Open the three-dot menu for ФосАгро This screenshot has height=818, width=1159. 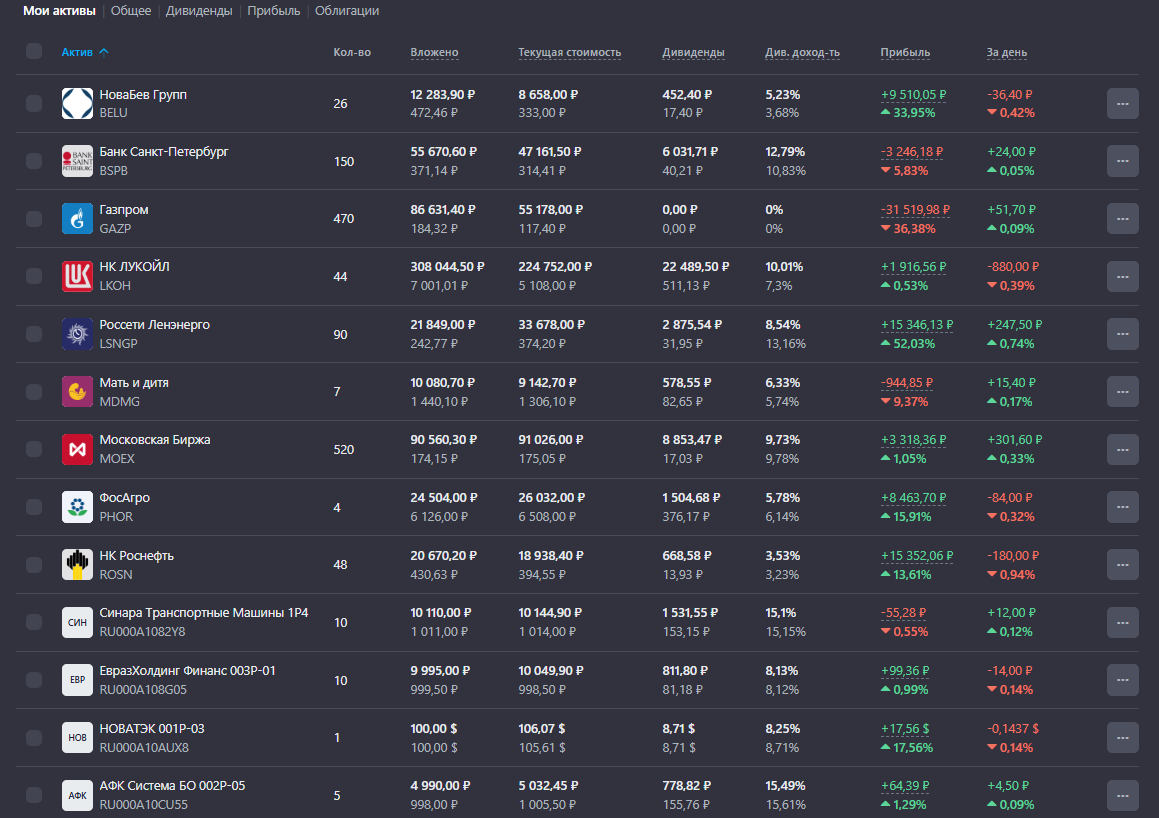[x=1122, y=507]
